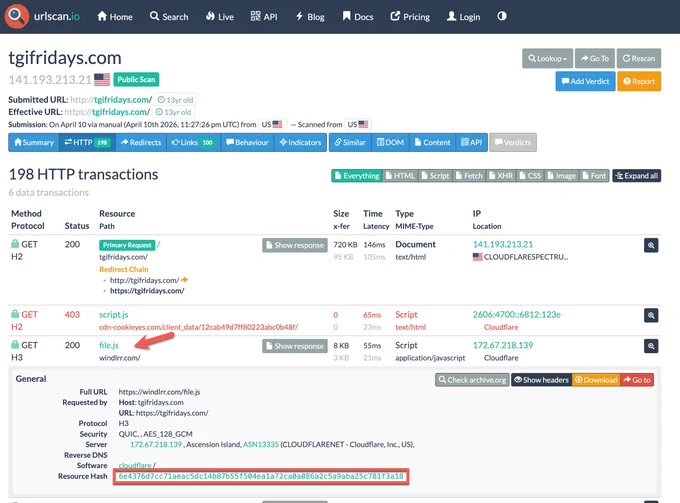Switch to the Summary tab
The image size is (680, 503).
(34, 142)
